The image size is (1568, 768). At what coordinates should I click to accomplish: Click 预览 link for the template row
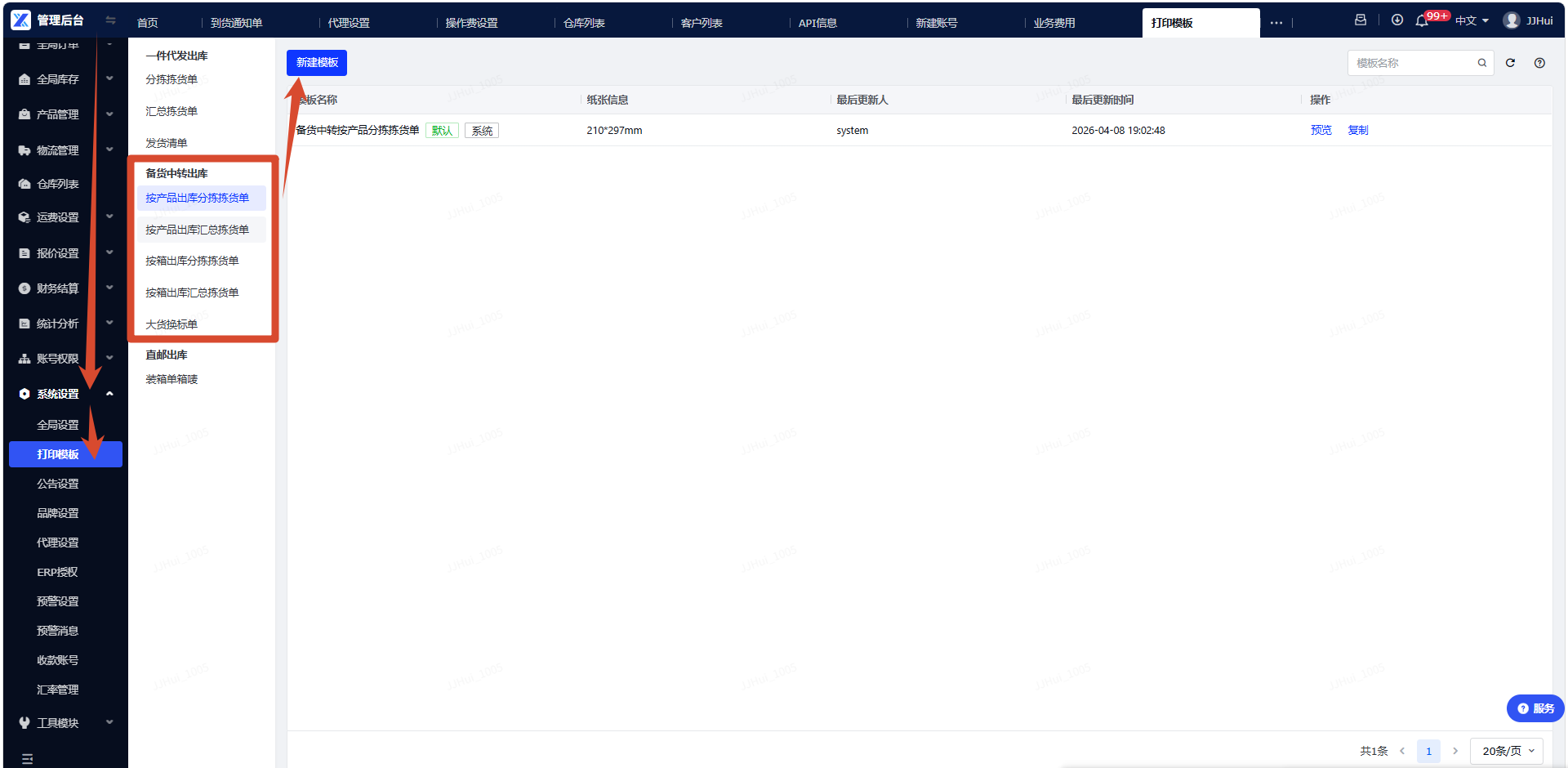[x=1321, y=130]
